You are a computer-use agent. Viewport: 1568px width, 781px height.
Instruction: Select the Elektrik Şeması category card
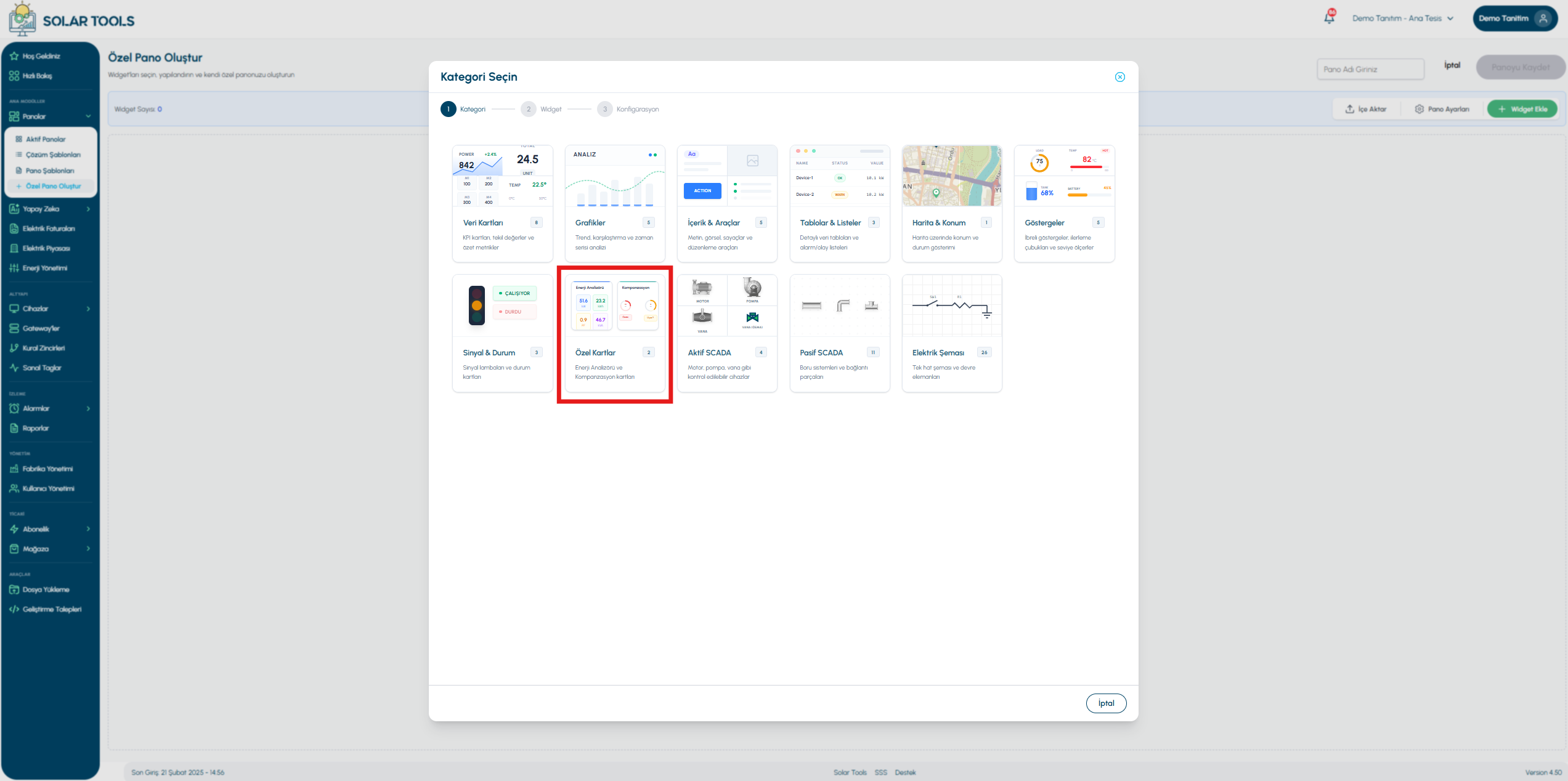click(952, 333)
